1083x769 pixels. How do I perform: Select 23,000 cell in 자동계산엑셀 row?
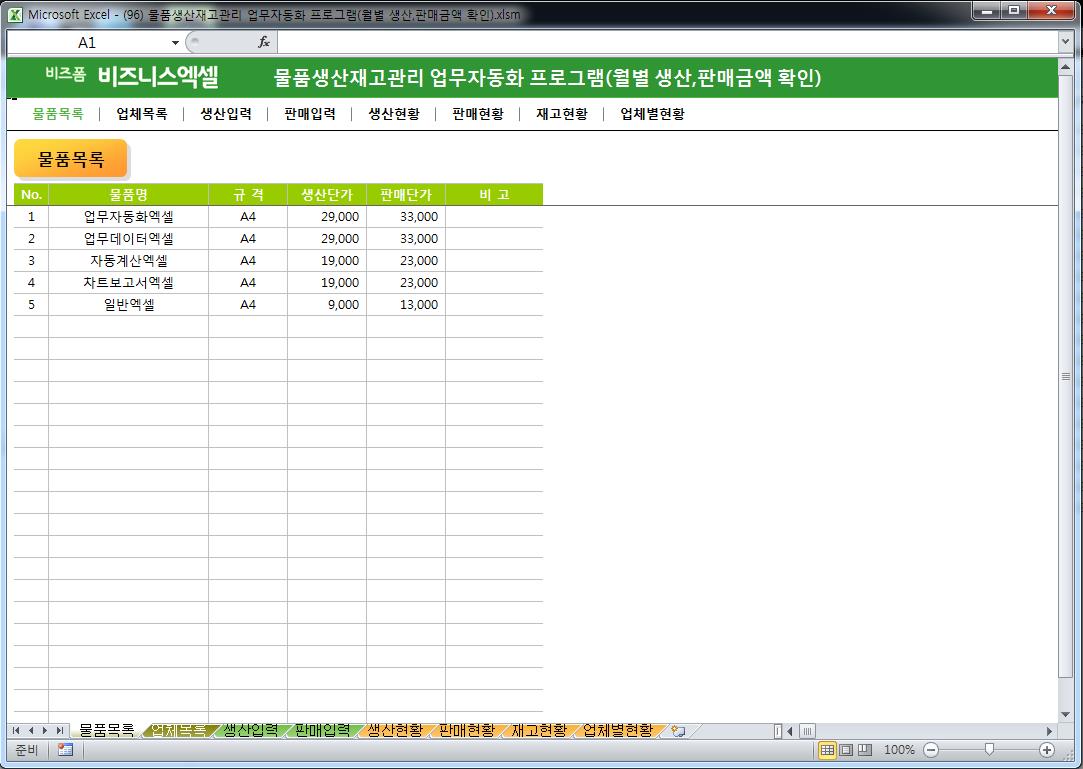point(406,260)
